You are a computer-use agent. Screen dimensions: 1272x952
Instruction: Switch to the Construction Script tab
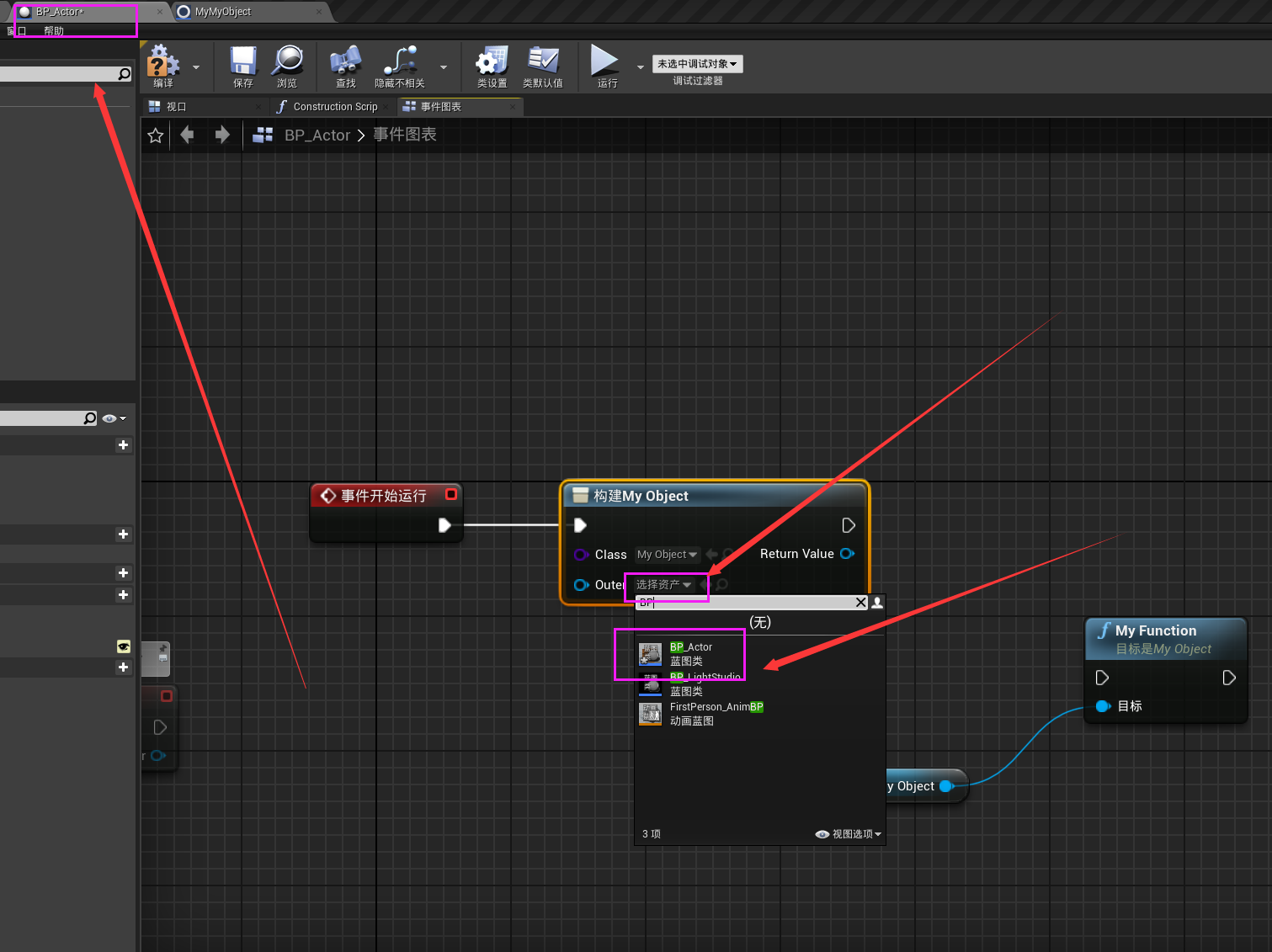(x=333, y=107)
